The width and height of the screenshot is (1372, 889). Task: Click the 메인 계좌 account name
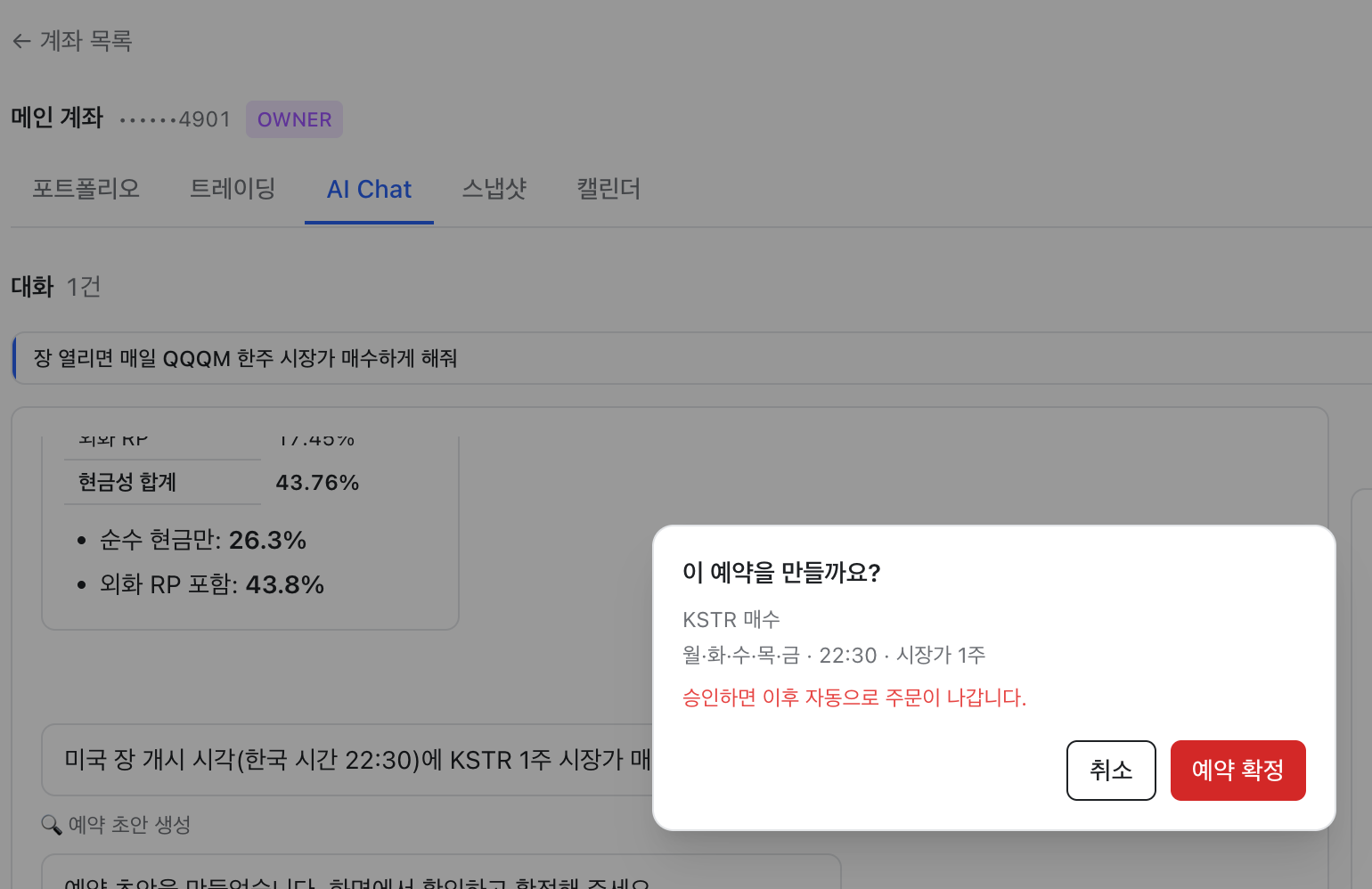(57, 118)
